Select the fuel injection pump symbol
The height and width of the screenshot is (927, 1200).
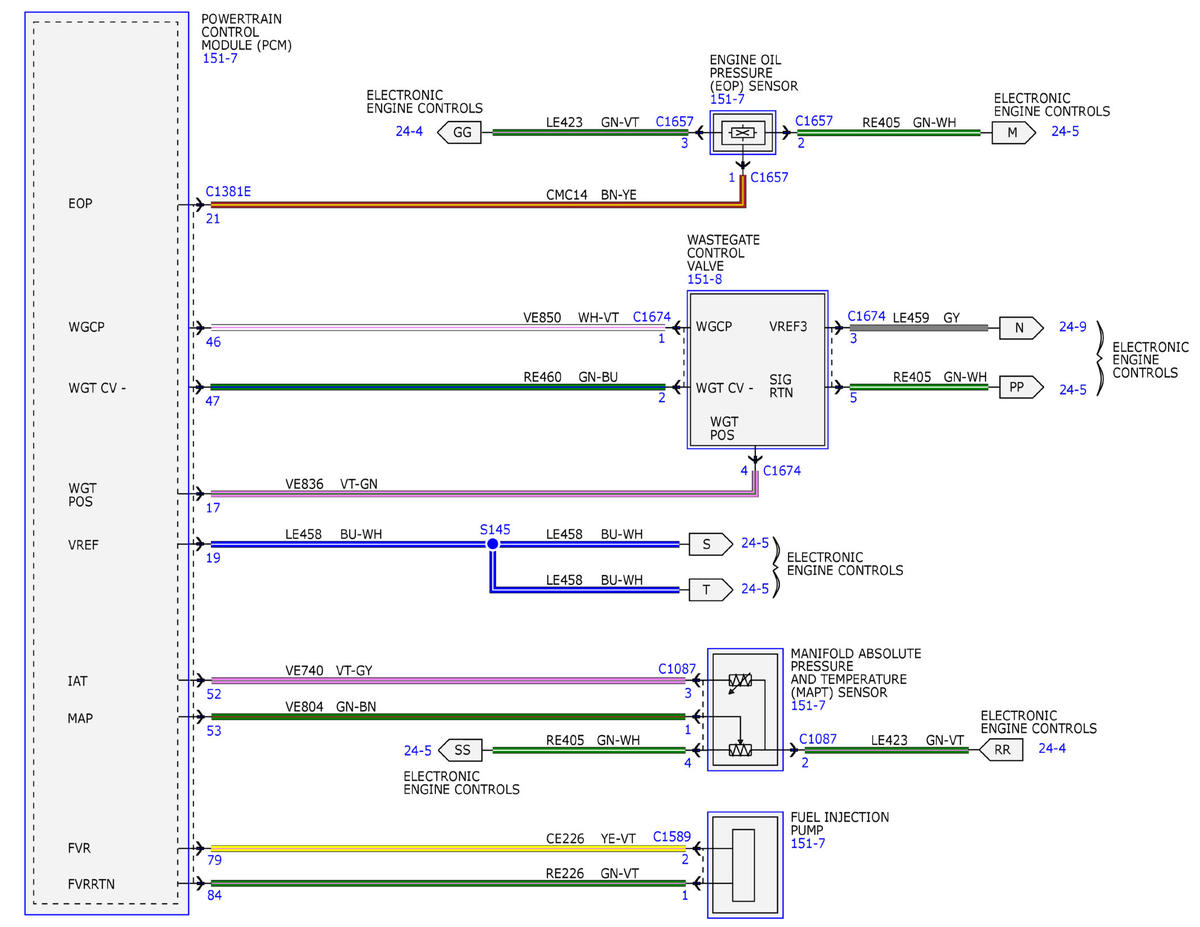(x=743, y=865)
